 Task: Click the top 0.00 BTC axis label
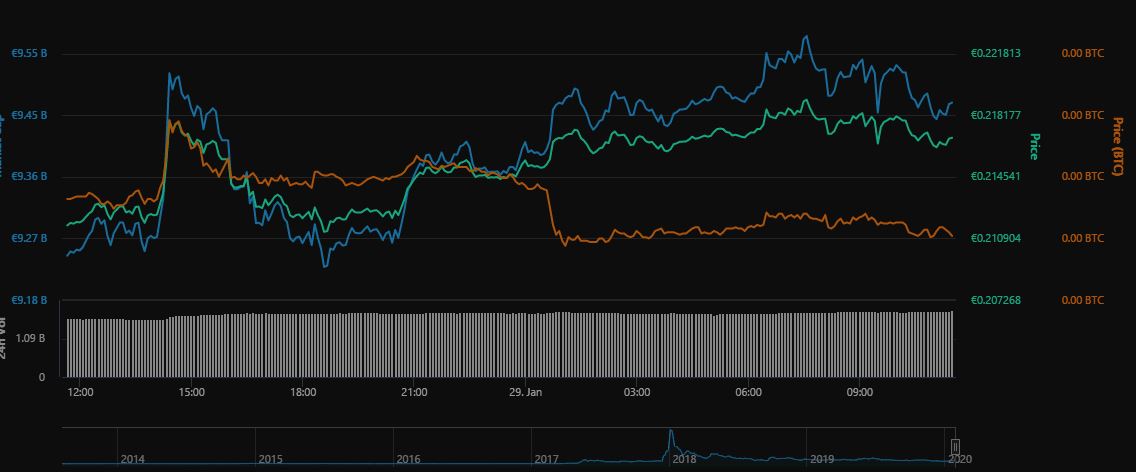[x=1083, y=54]
